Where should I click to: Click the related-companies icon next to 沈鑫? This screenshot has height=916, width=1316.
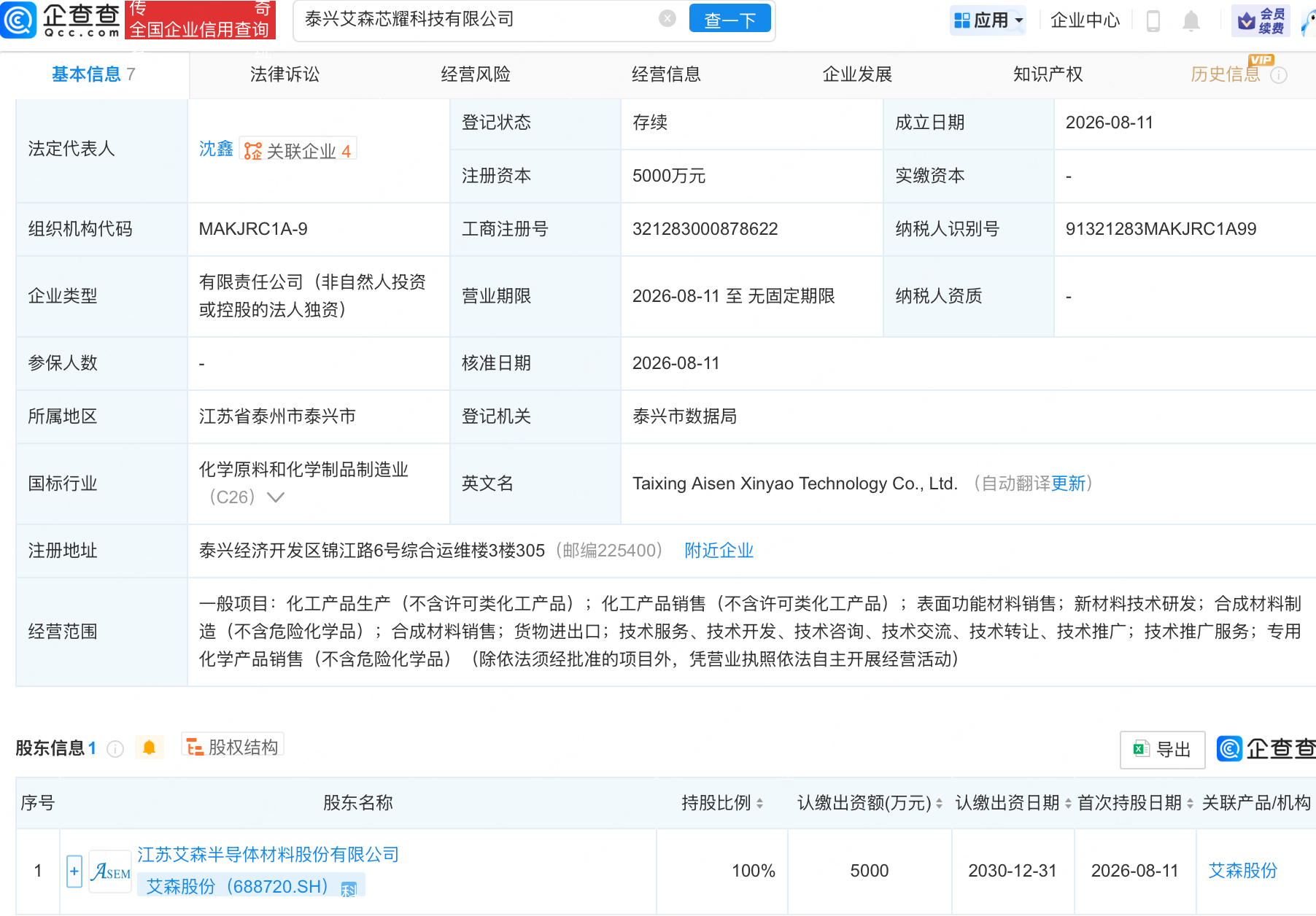[252, 151]
